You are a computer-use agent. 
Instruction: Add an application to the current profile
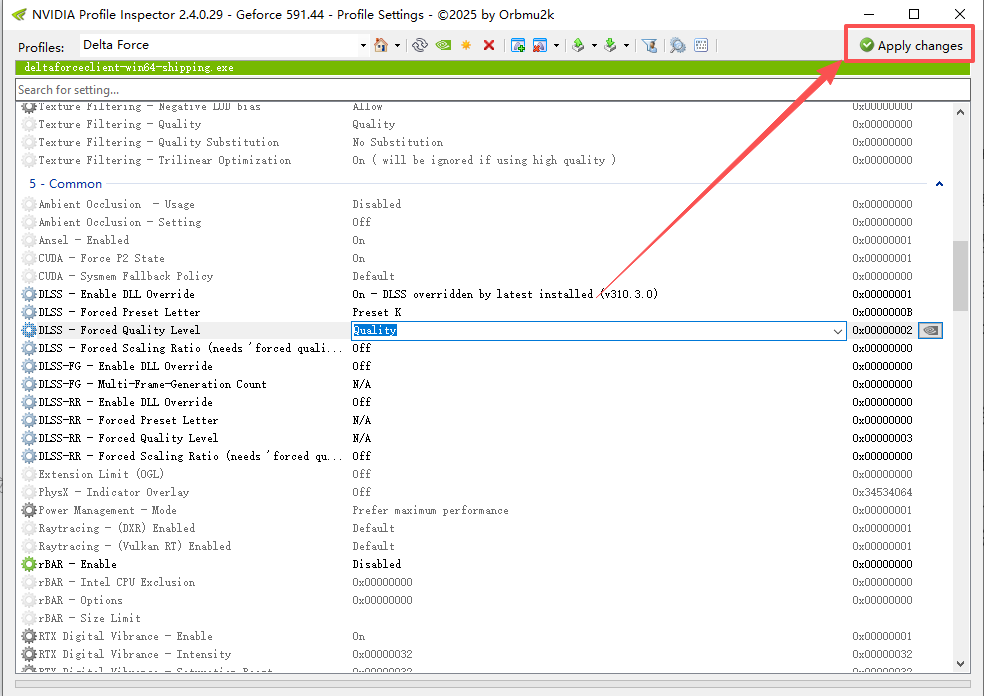[x=518, y=45]
